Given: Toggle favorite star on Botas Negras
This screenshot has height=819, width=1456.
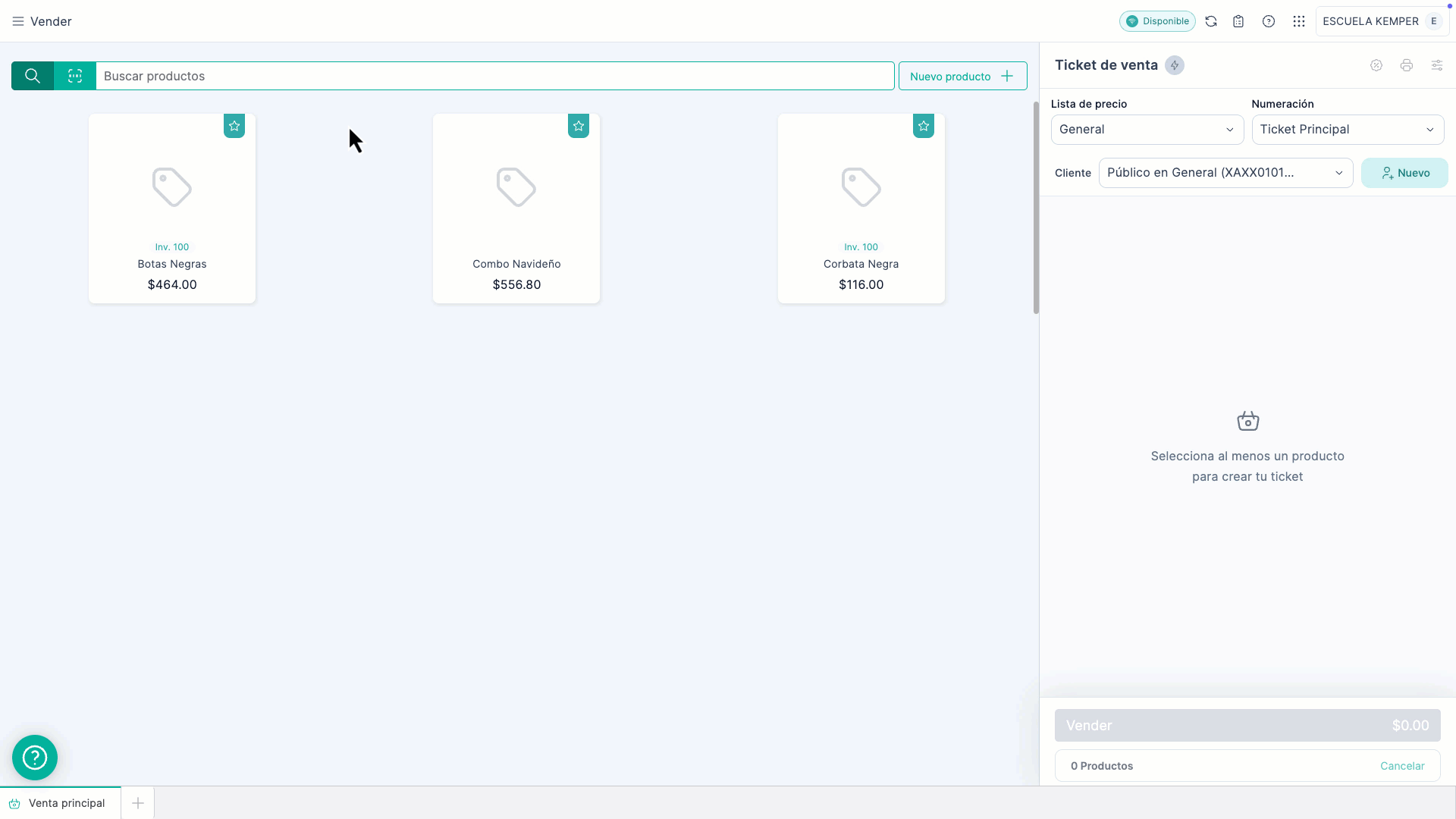Looking at the screenshot, I should (x=234, y=126).
